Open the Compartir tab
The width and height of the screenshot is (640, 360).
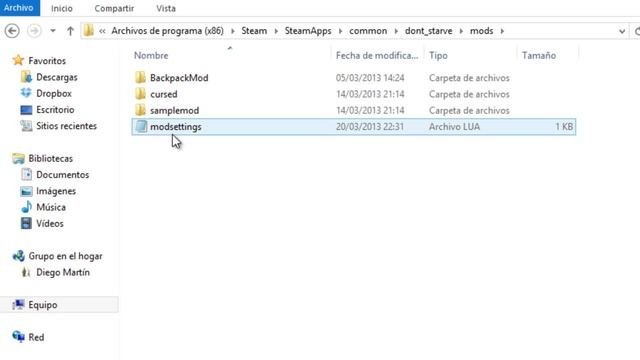pos(114,8)
